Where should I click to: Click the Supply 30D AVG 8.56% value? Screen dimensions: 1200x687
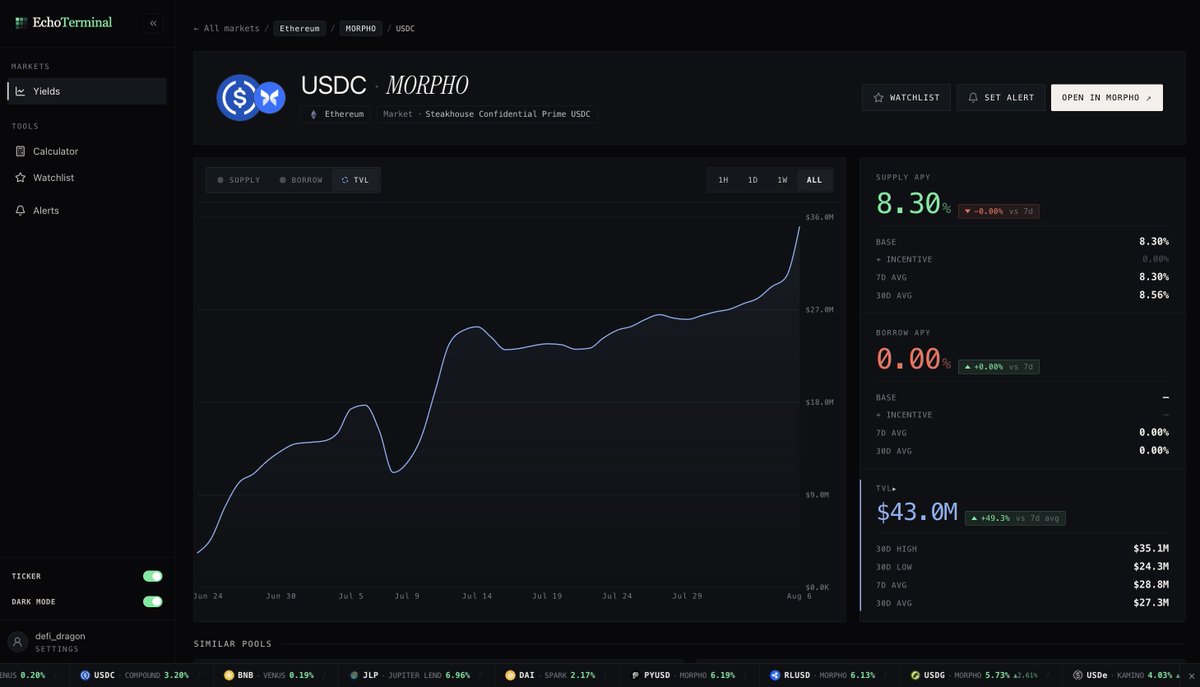coord(1153,295)
